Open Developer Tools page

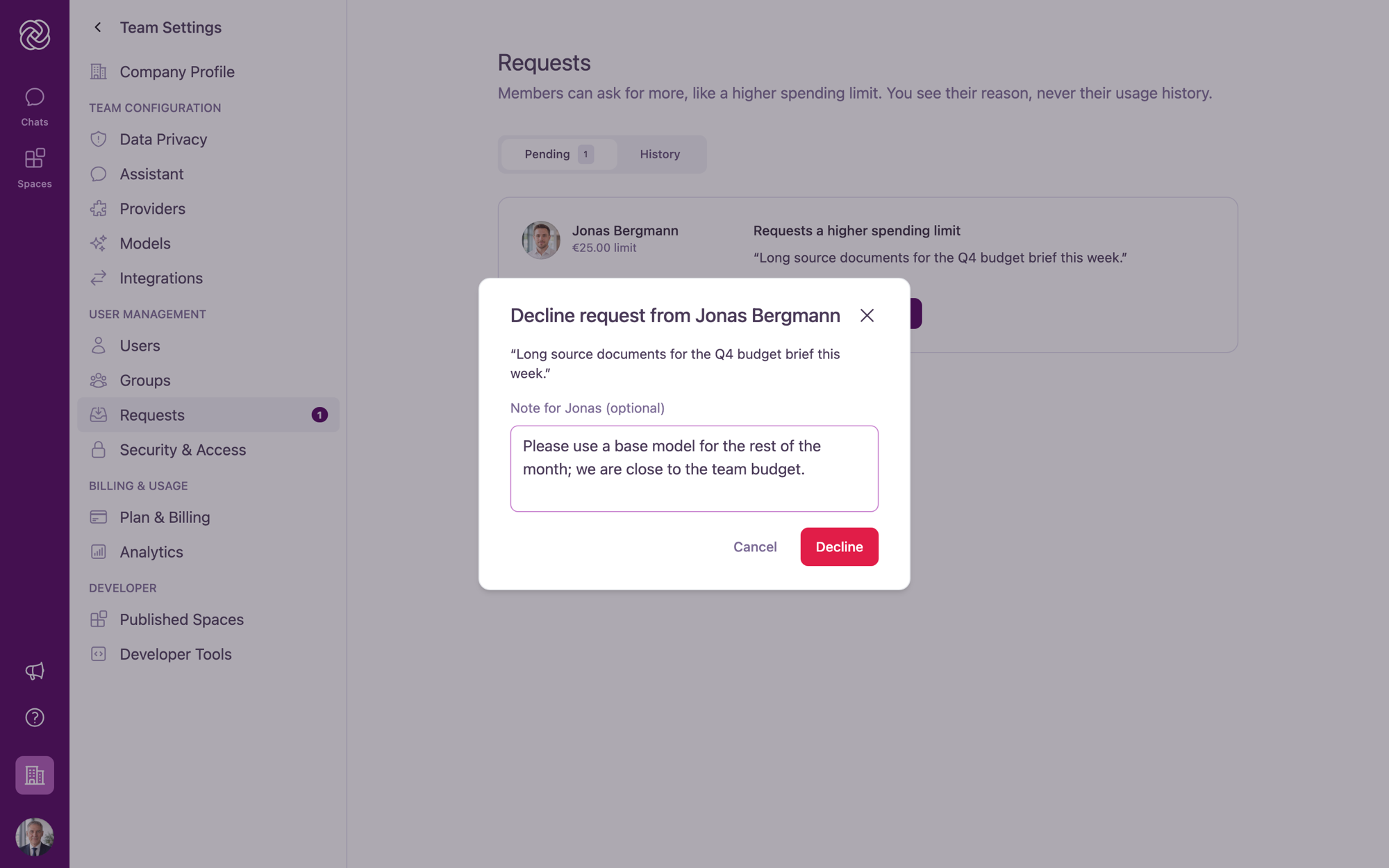pos(208,653)
